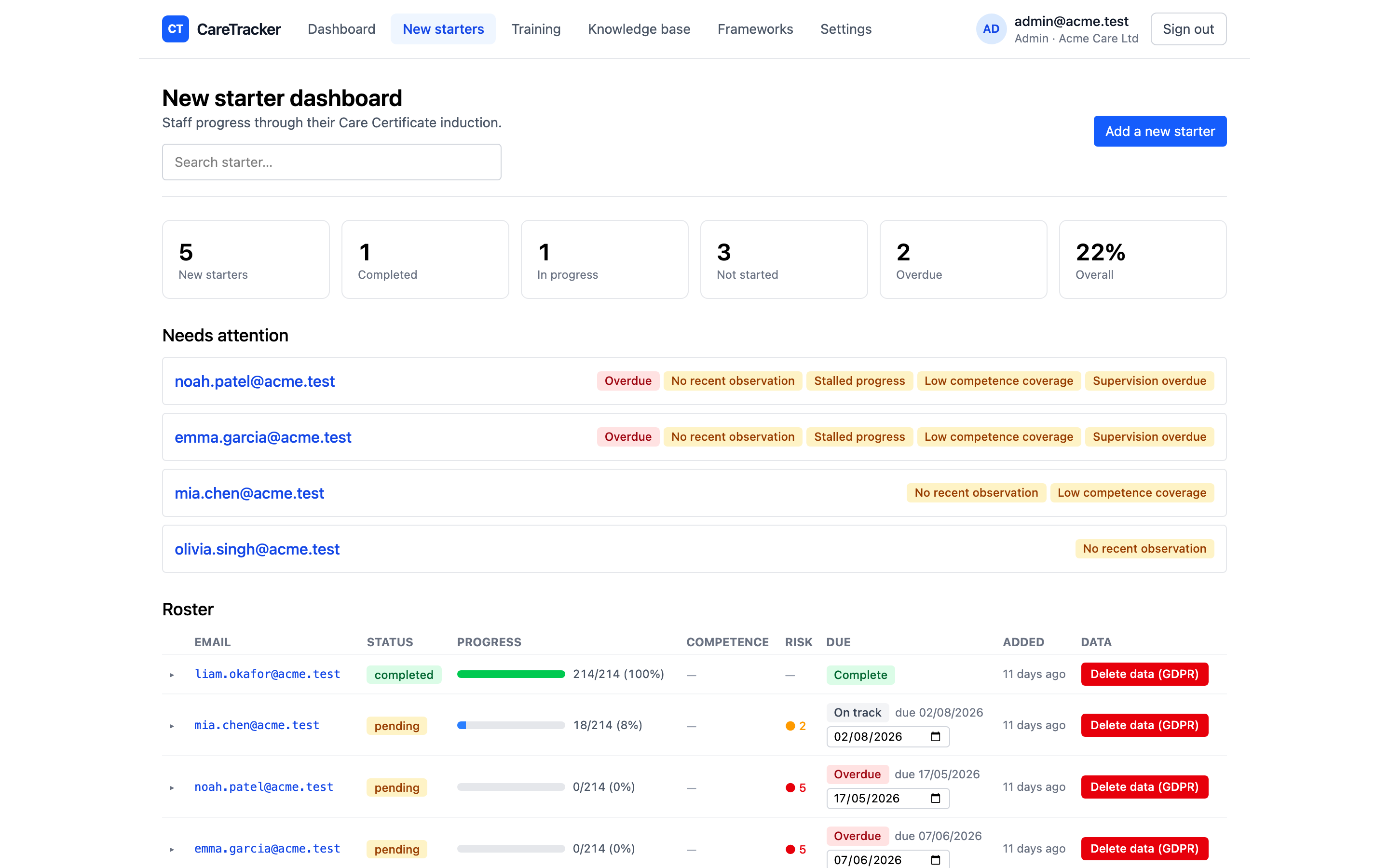Screen dimensions: 1389x868
Task: Expand the emma.garcia@acme.test roster row
Action: coord(172,849)
